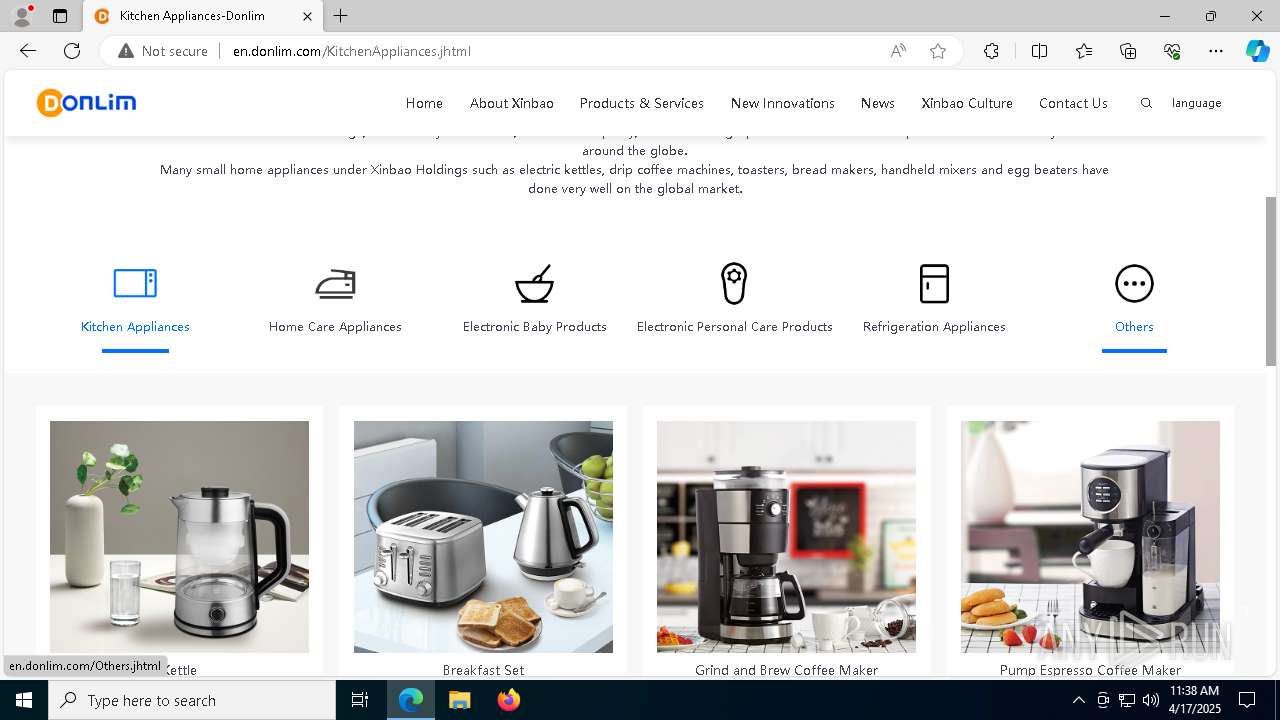Expand the language selector
This screenshot has height=720, width=1280.
click(x=1196, y=103)
